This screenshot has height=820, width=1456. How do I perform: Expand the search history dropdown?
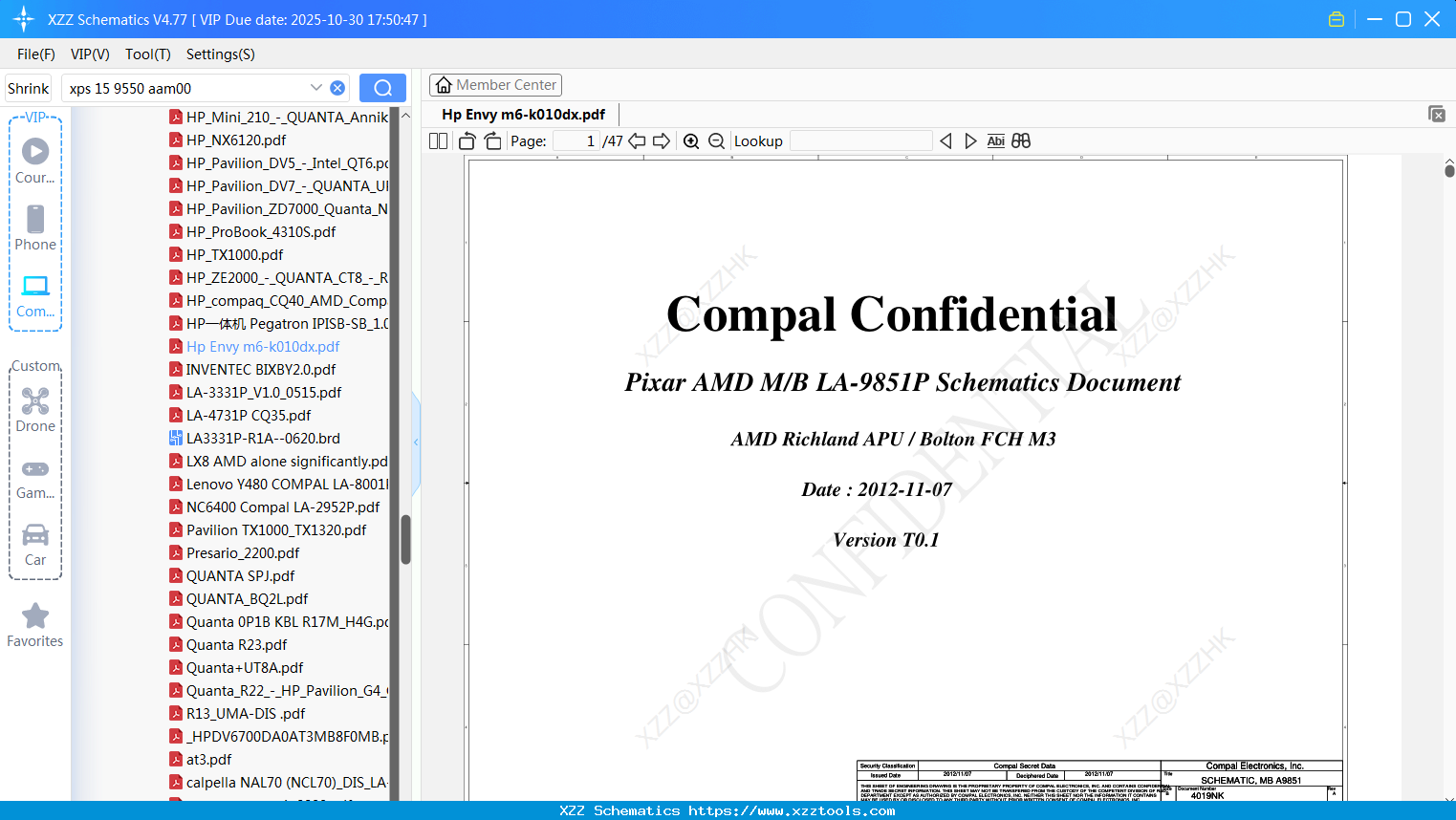(316, 88)
